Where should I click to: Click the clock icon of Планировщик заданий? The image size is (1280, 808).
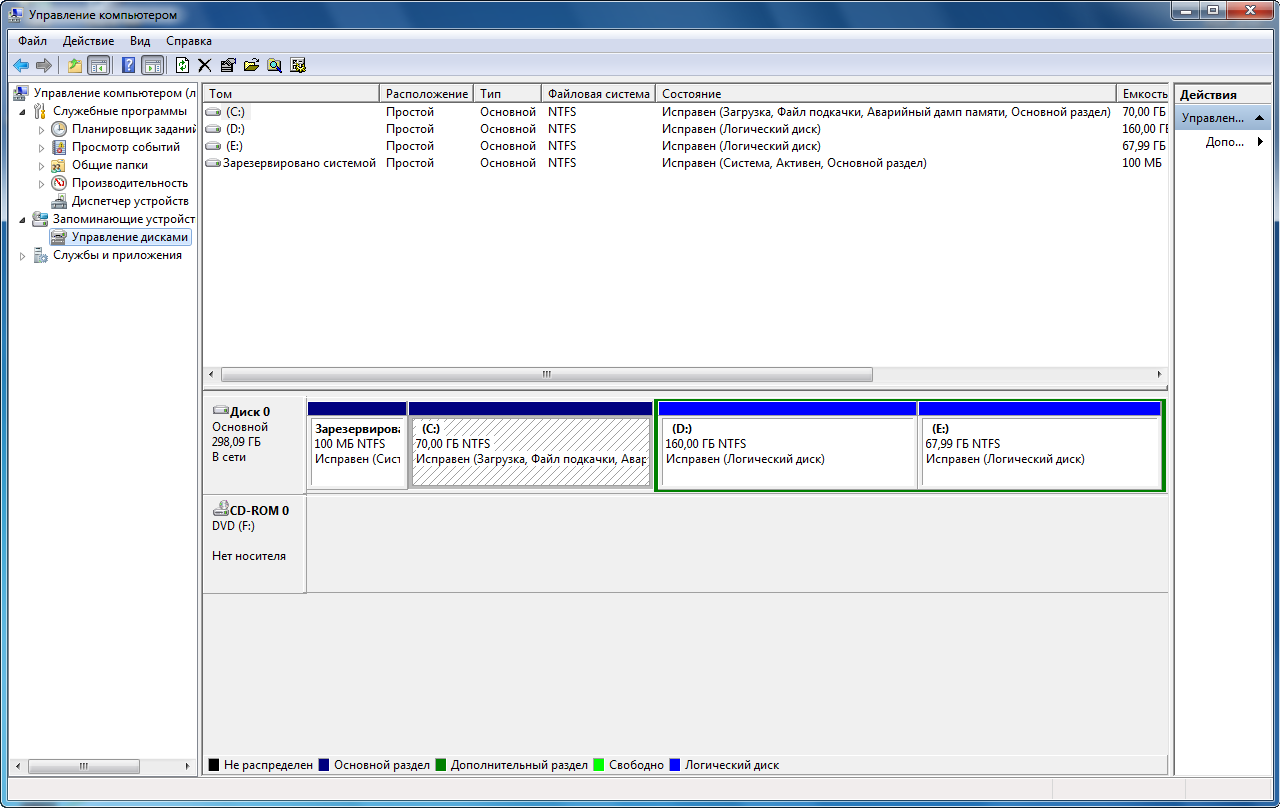point(59,129)
